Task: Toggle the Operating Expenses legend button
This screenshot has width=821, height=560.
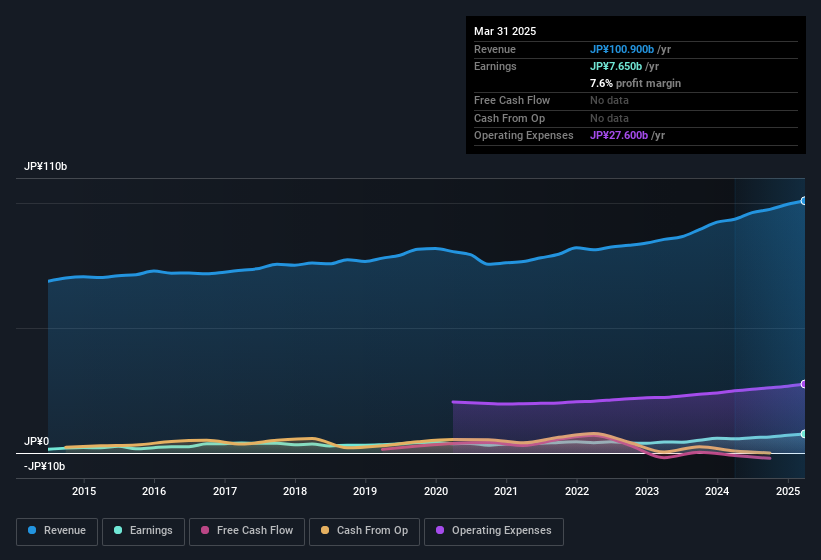Action: [493, 532]
